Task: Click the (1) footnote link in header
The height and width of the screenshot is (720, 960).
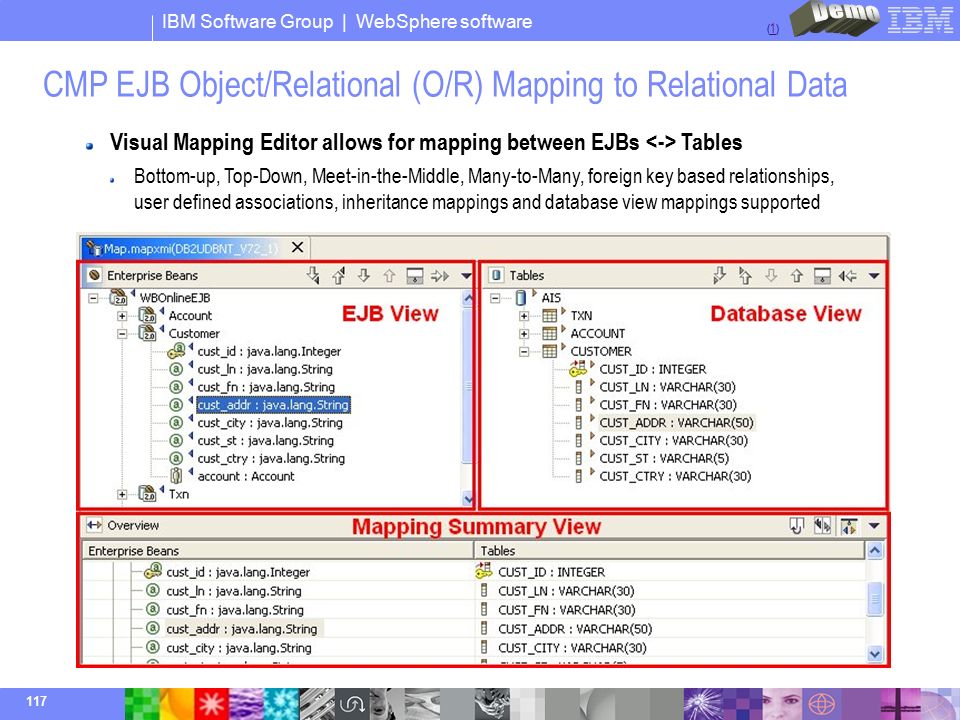Action: pos(773,29)
